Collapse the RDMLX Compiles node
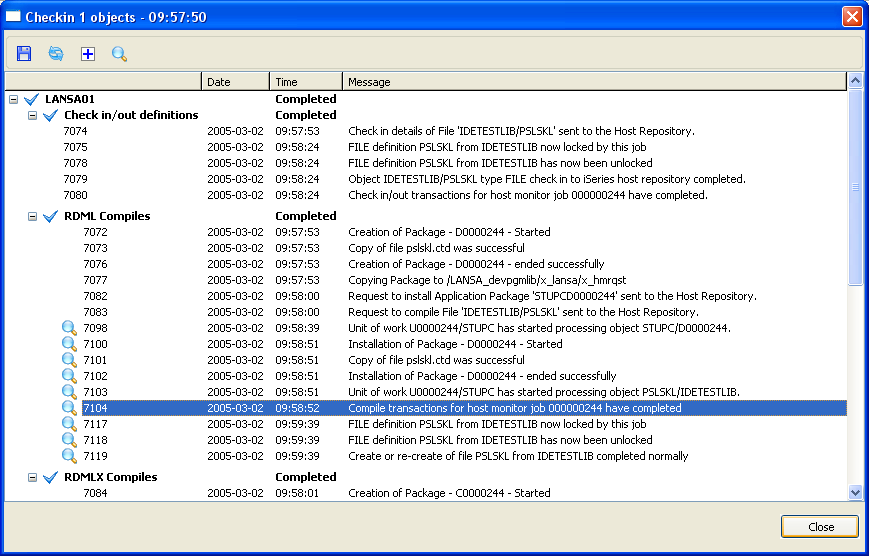This screenshot has width=869, height=556. (32, 477)
